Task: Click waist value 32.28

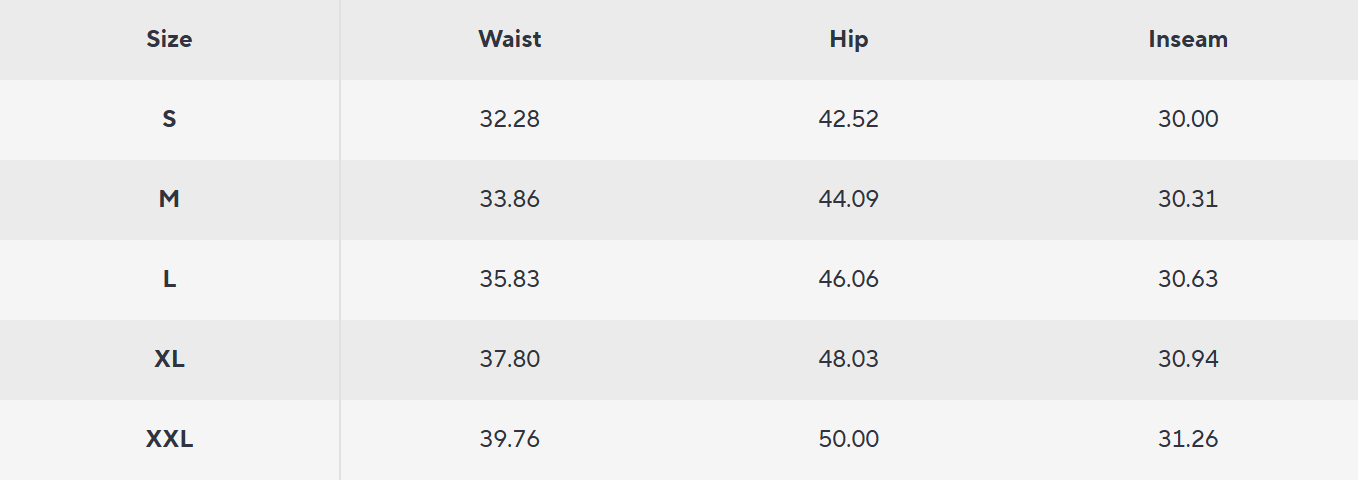Action: 509,119
